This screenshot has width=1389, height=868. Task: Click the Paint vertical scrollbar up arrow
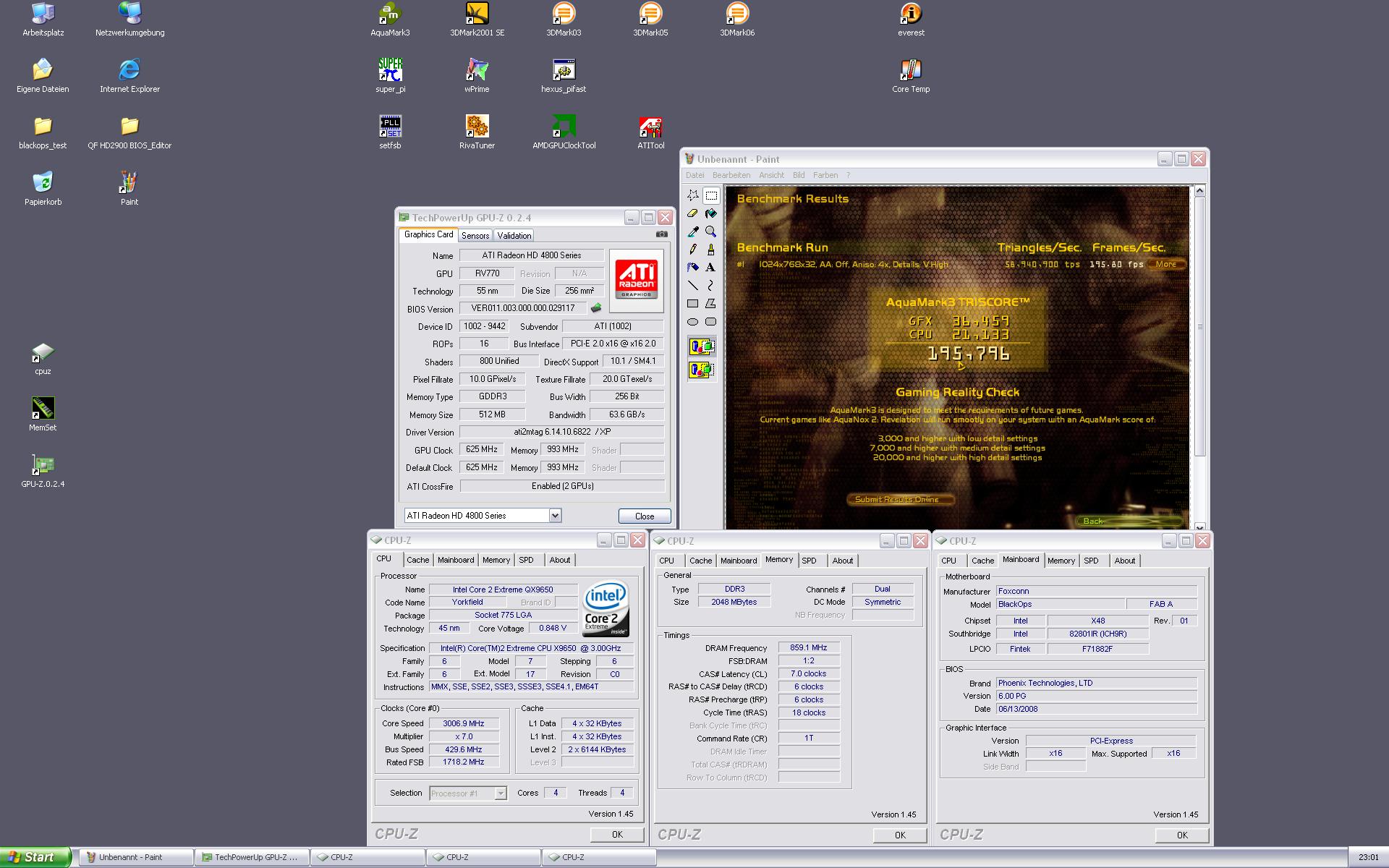coord(1199,191)
